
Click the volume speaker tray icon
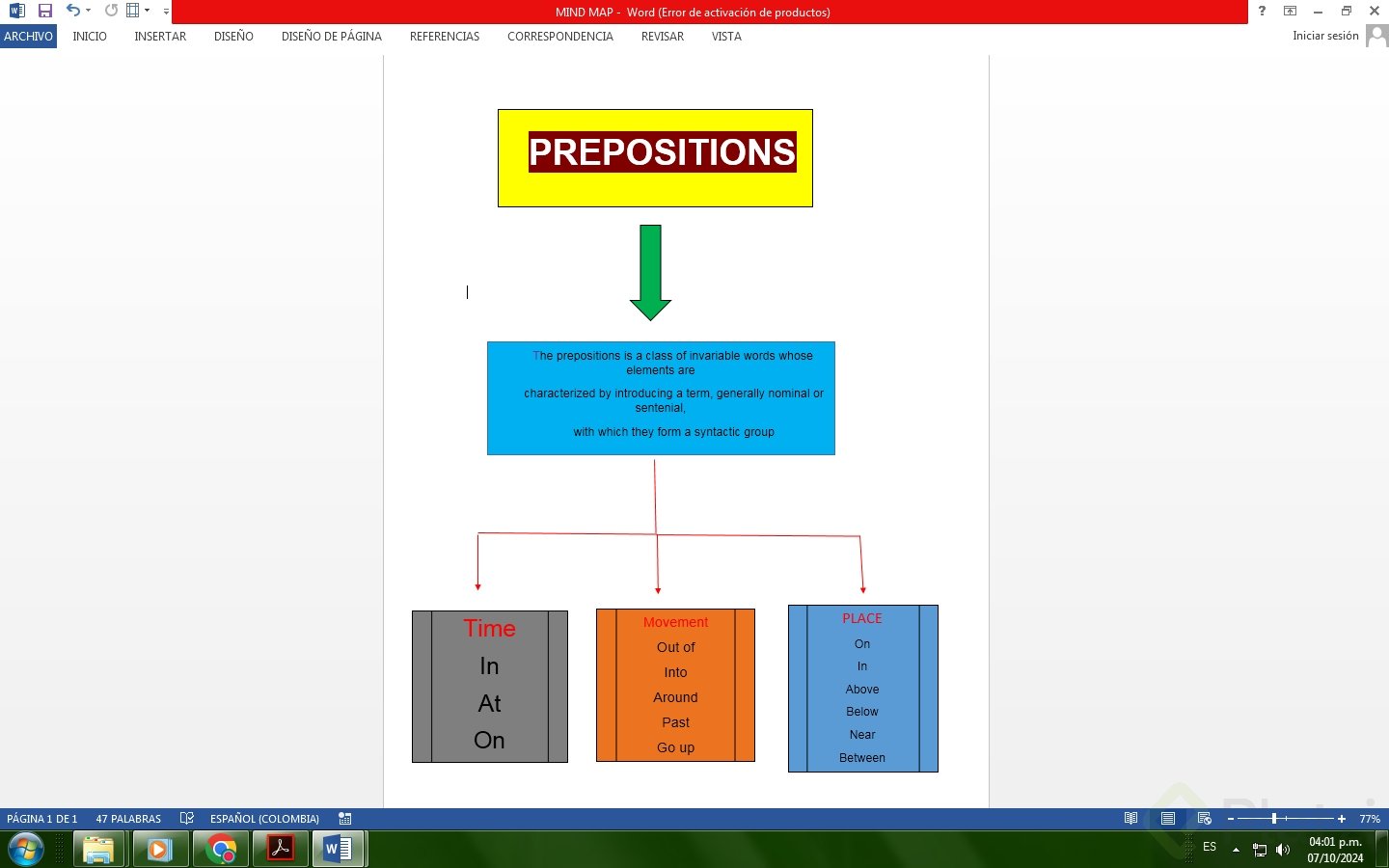pos(1283,850)
